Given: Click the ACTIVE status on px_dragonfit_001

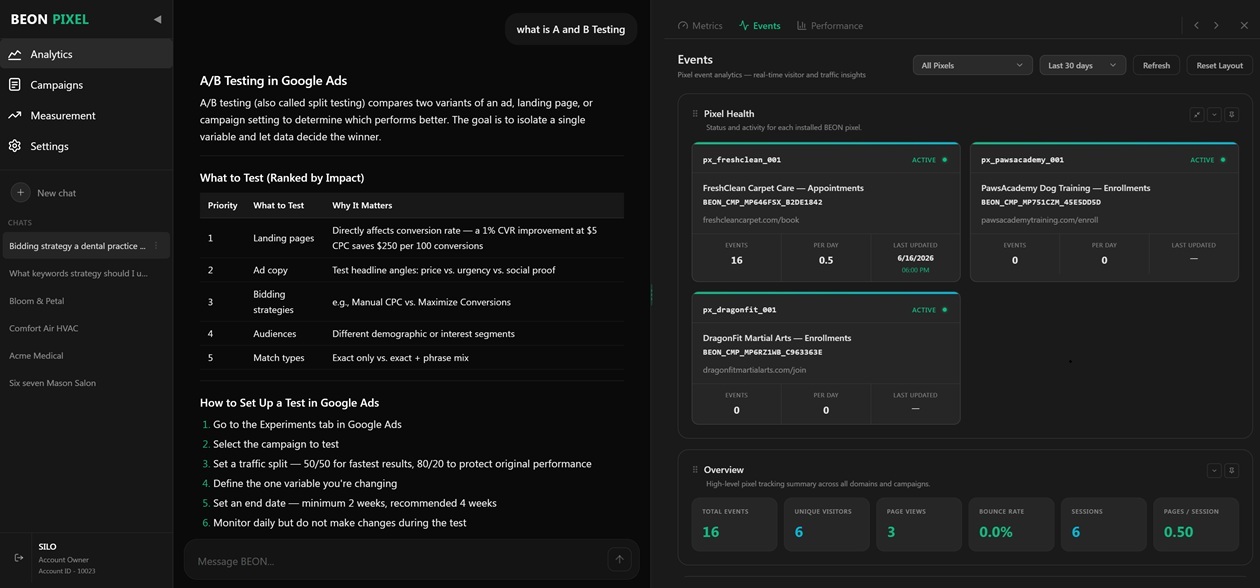Looking at the screenshot, I should [928, 310].
